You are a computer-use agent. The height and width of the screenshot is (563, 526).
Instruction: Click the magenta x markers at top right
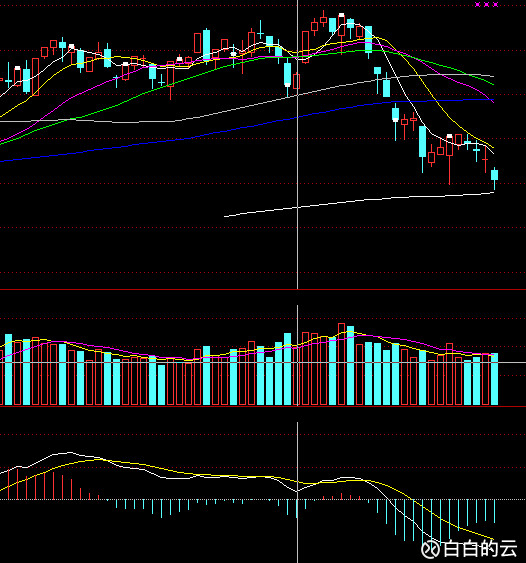tap(487, 4)
